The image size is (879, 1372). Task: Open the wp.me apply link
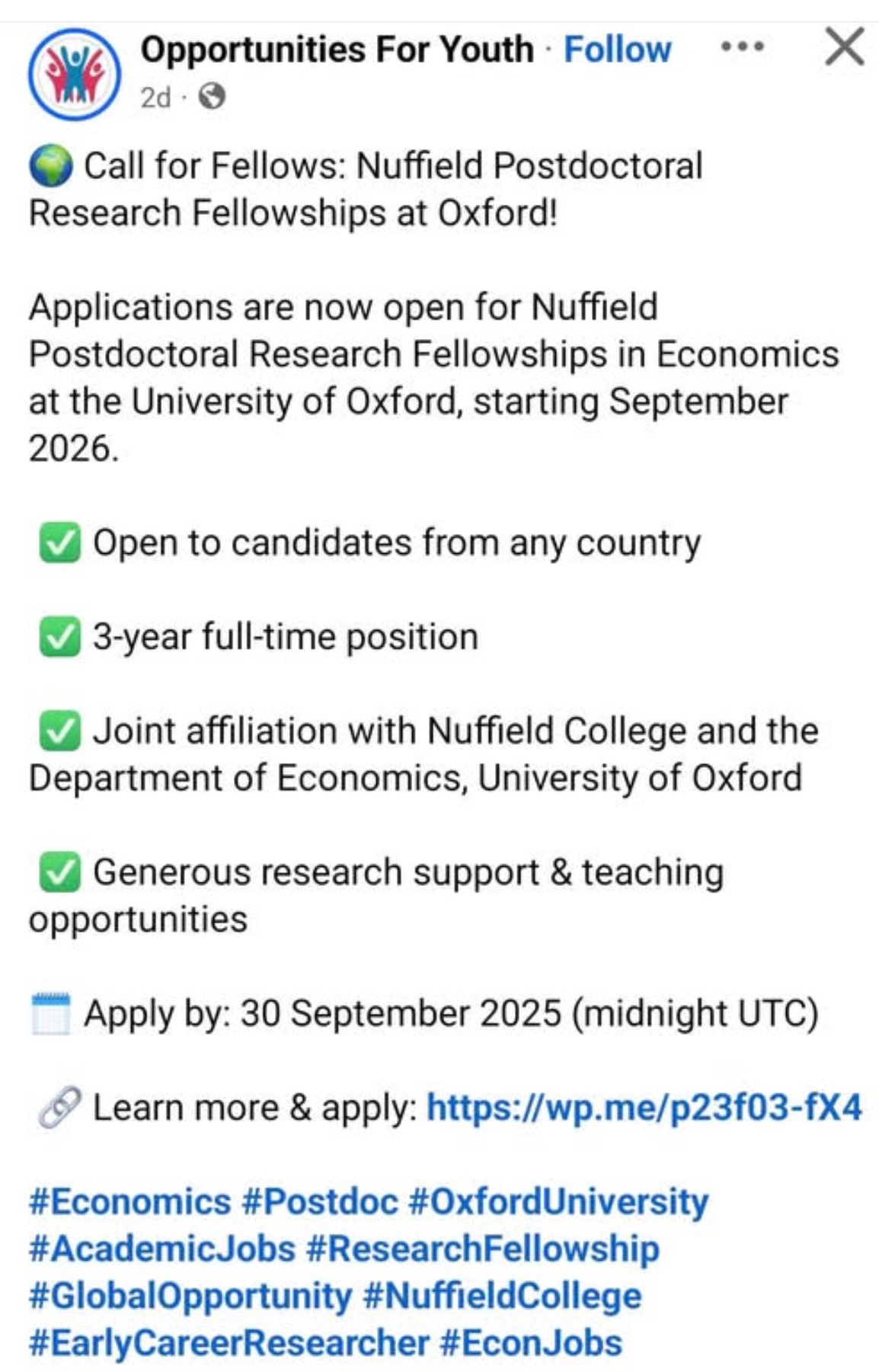644,1107
